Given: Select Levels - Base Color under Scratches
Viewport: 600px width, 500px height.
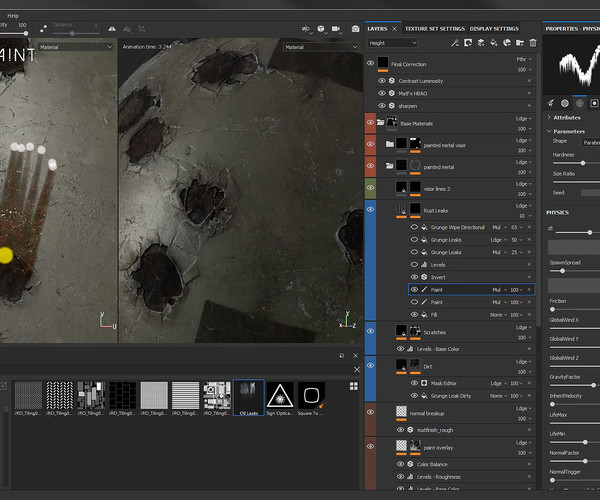Looking at the screenshot, I should 465,349.
